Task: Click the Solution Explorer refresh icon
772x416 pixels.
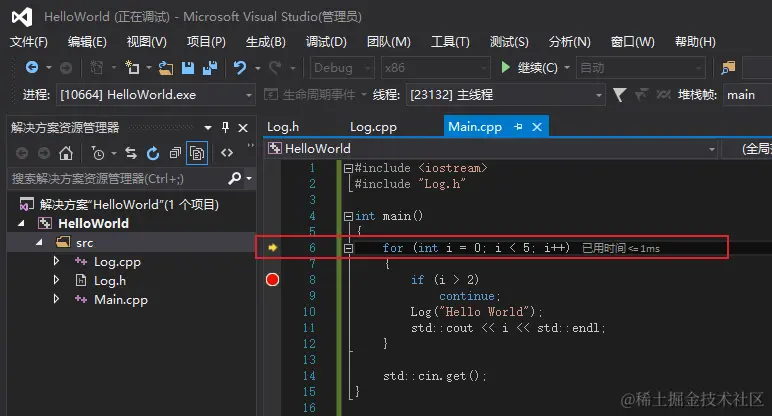Action: pos(153,153)
